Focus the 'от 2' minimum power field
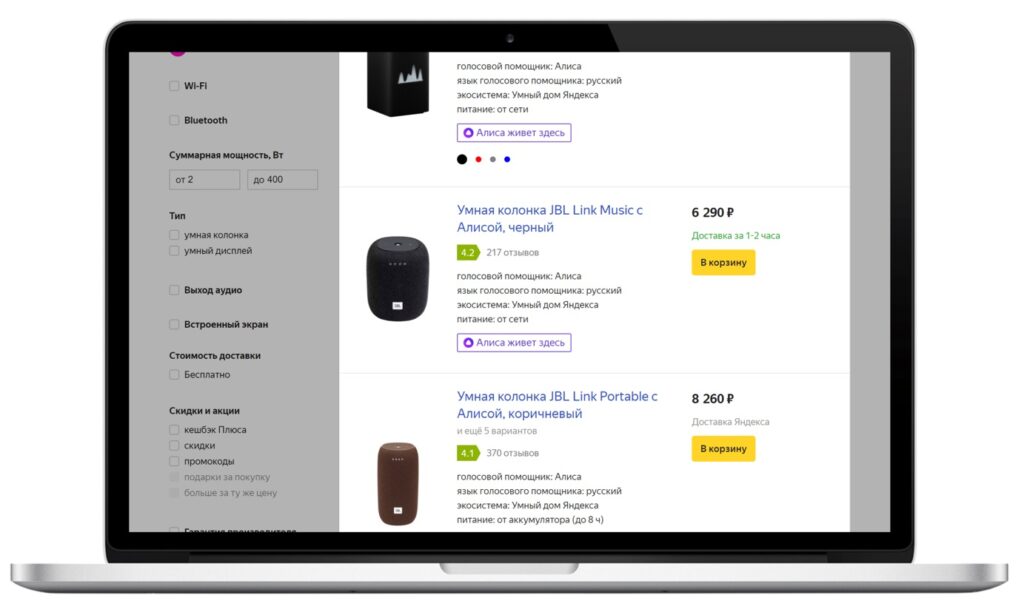The height and width of the screenshot is (612, 1024). 204,180
